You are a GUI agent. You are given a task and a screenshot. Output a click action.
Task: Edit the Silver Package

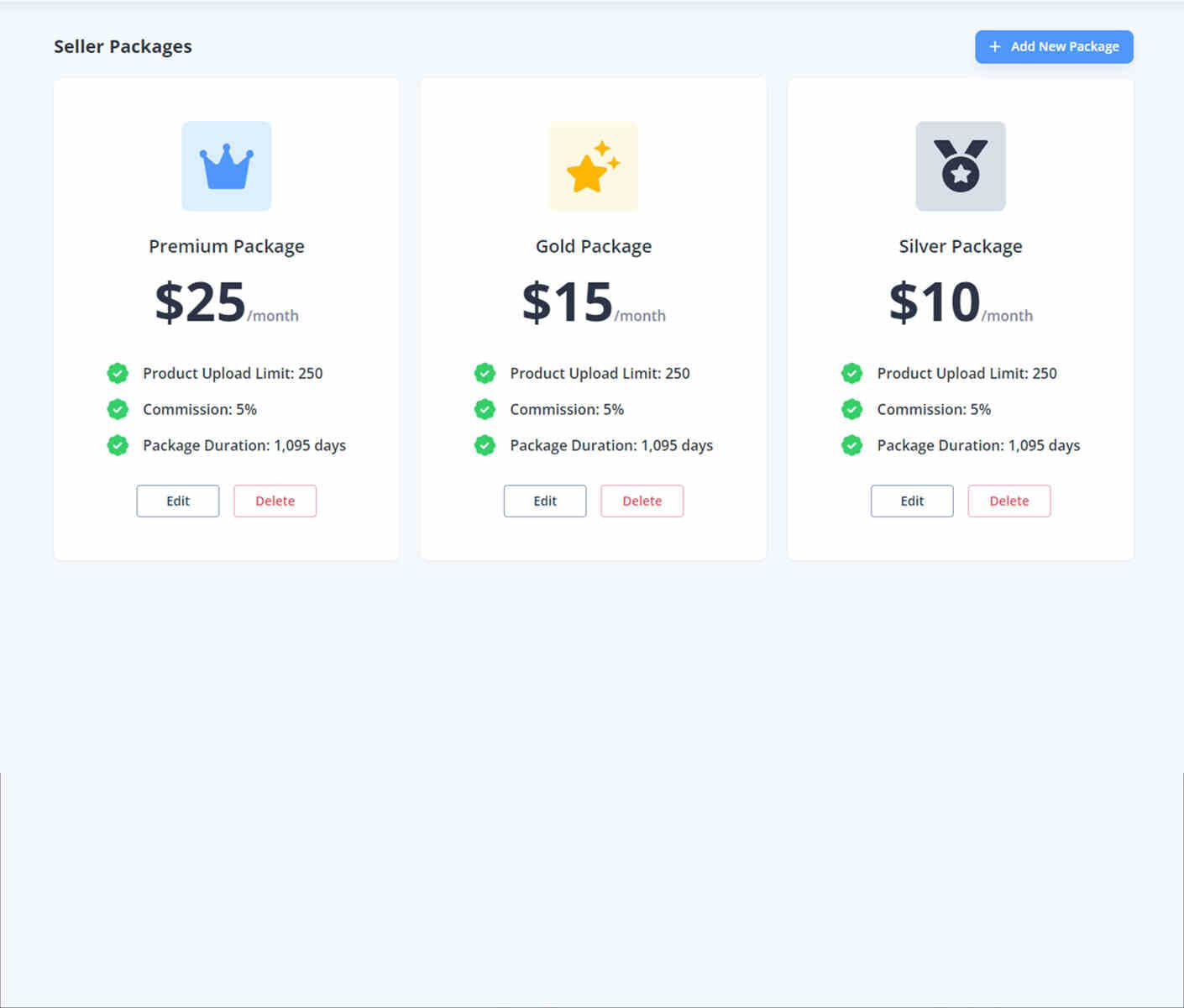(911, 501)
